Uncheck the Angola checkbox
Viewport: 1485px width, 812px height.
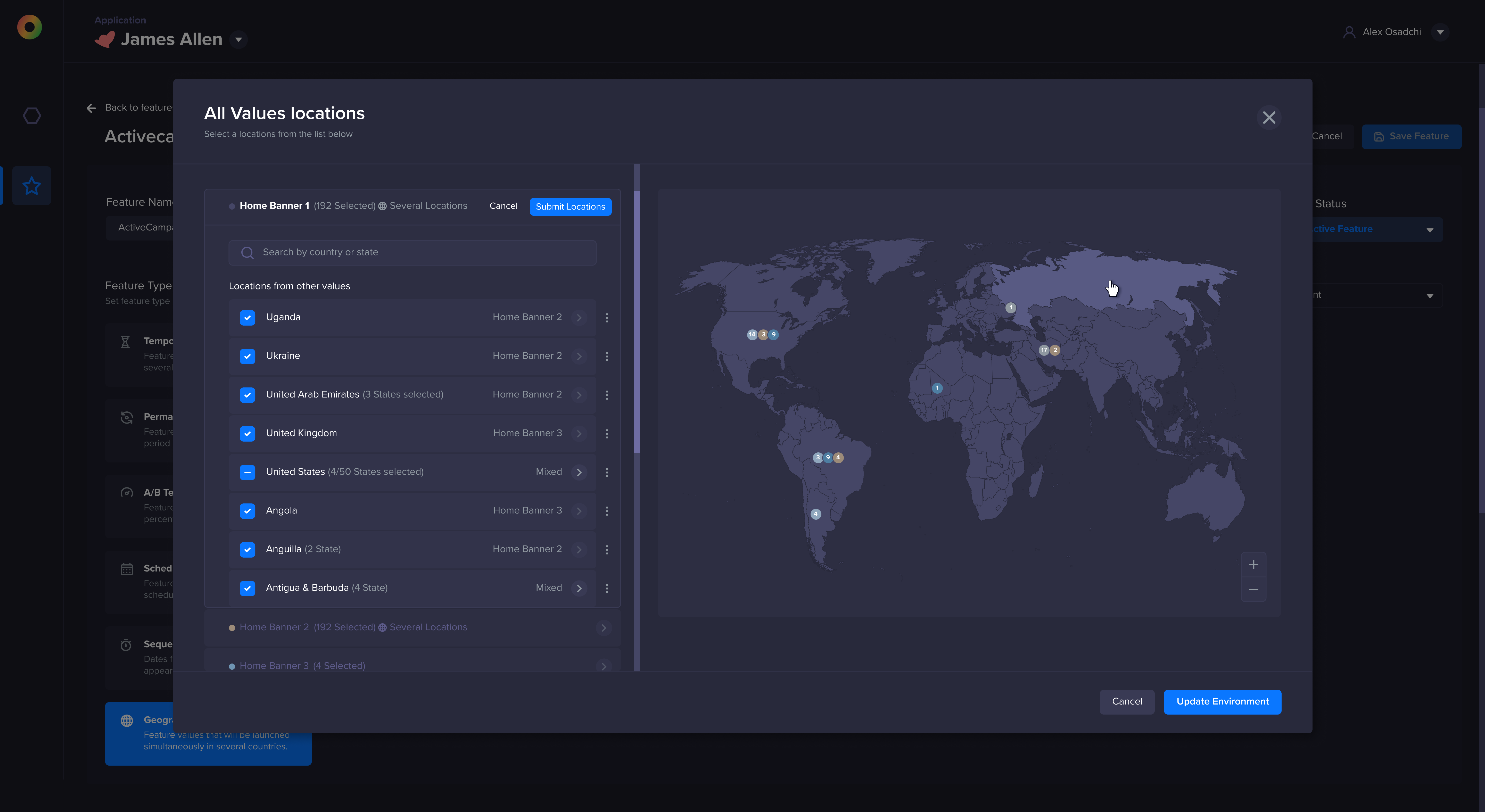247,511
